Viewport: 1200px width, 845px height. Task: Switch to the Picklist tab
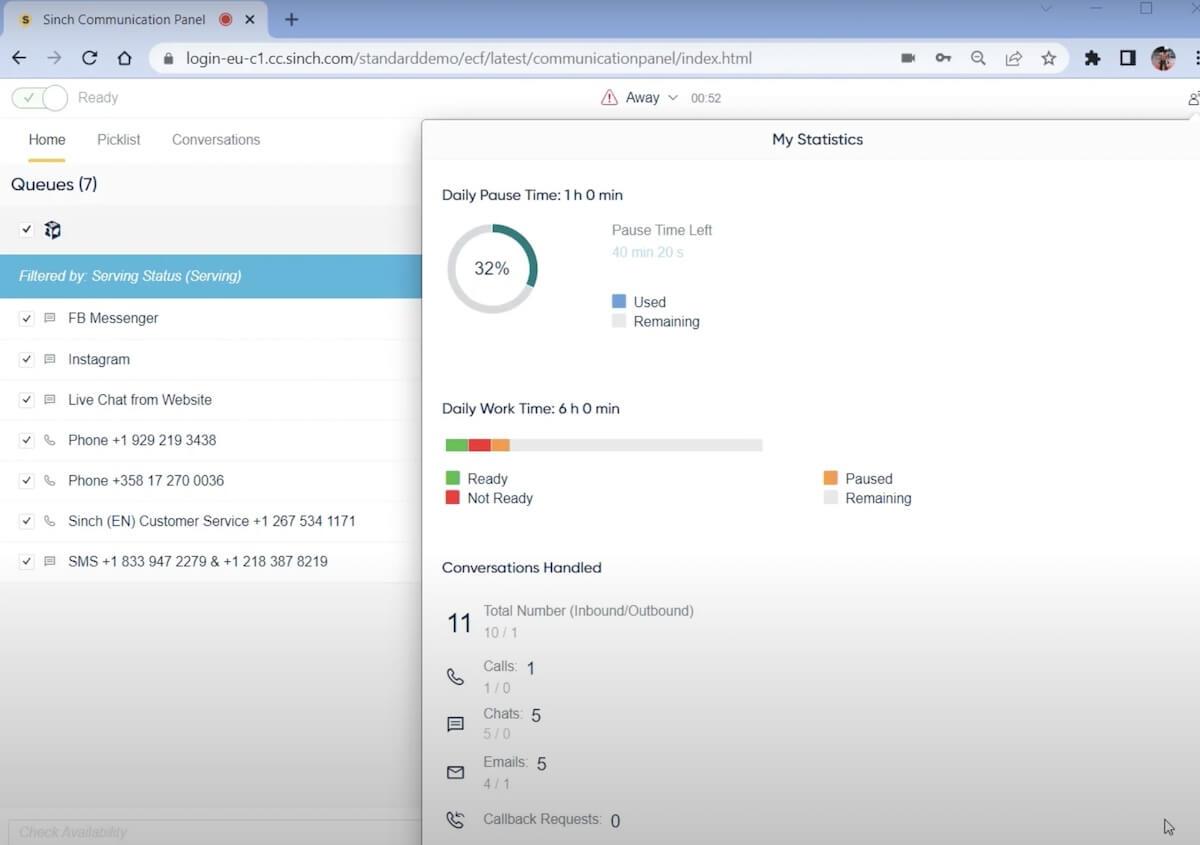pyautogui.click(x=119, y=140)
